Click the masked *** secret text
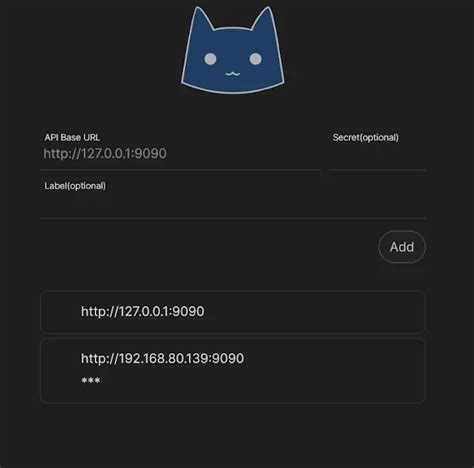This screenshot has height=468, width=474. coord(91,381)
